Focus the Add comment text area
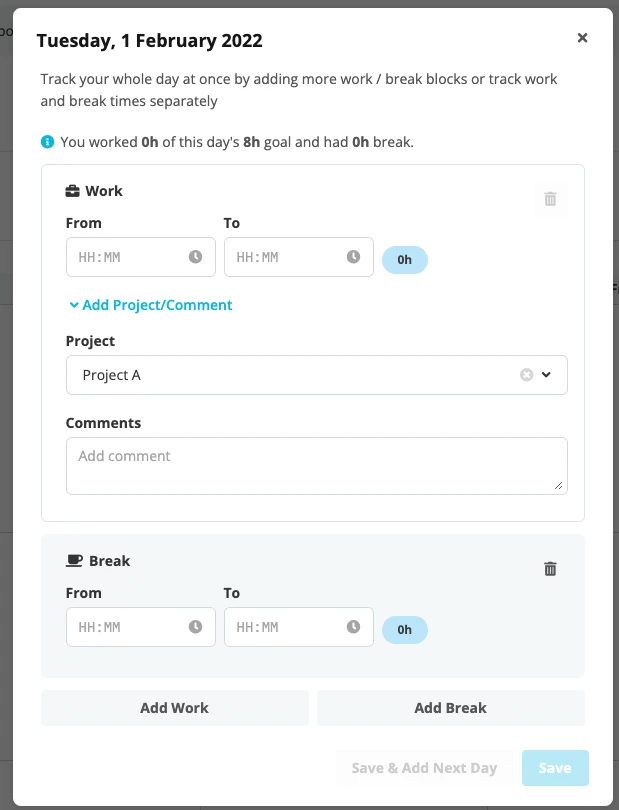 (x=317, y=466)
